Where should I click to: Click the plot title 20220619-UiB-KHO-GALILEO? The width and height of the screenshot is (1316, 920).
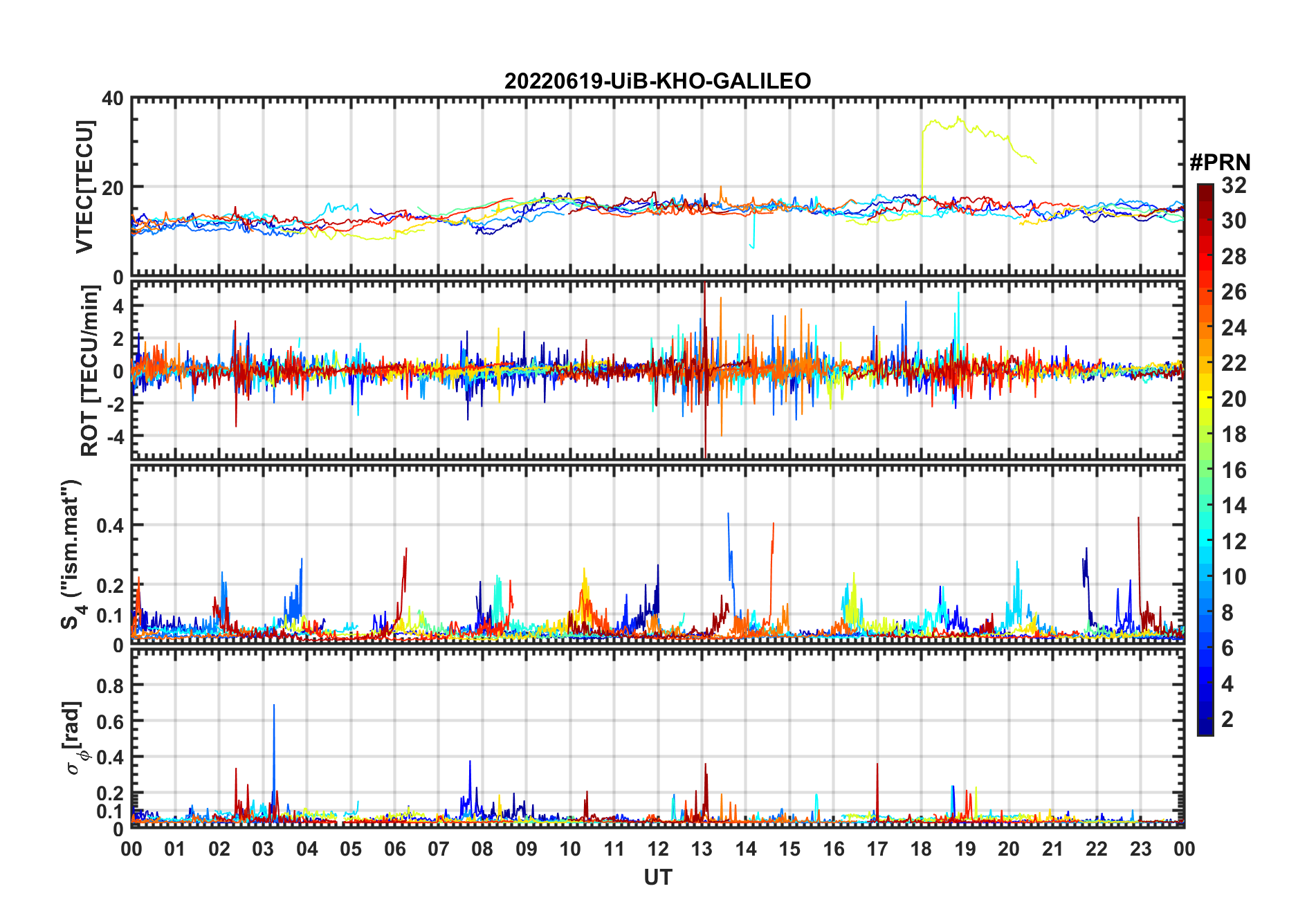pos(657,82)
